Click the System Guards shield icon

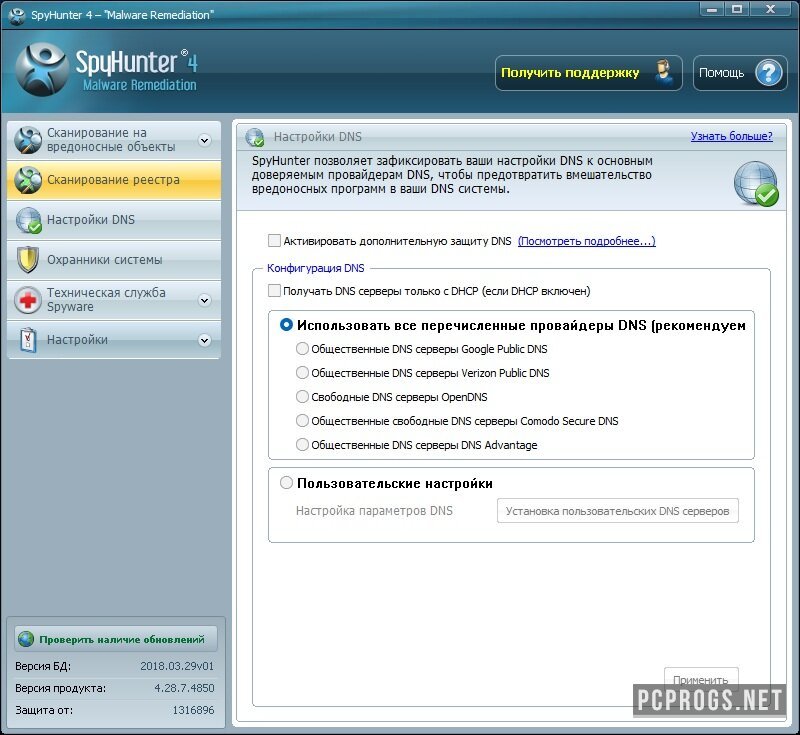point(29,260)
